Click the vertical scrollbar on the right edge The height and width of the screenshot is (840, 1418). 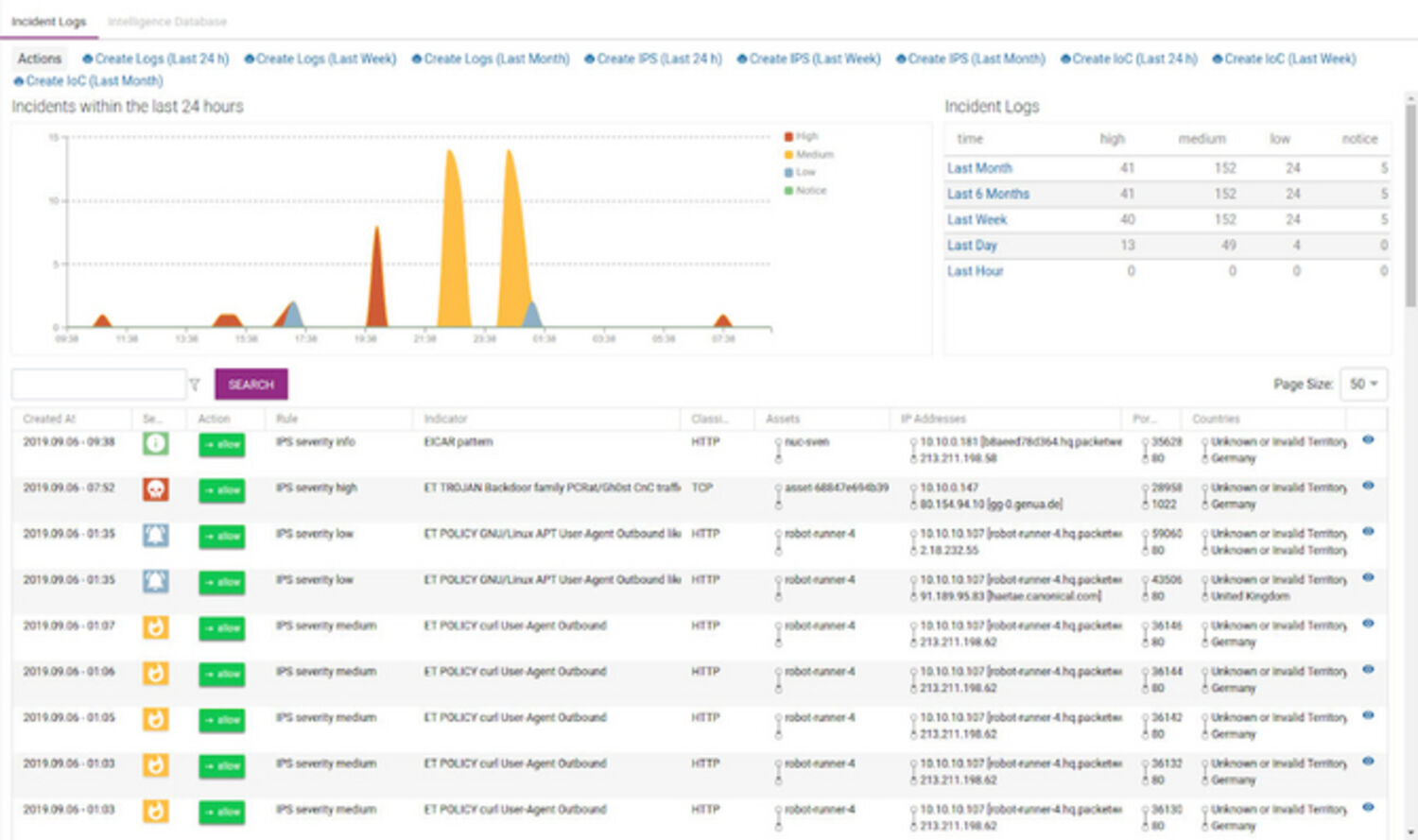coord(1410,205)
